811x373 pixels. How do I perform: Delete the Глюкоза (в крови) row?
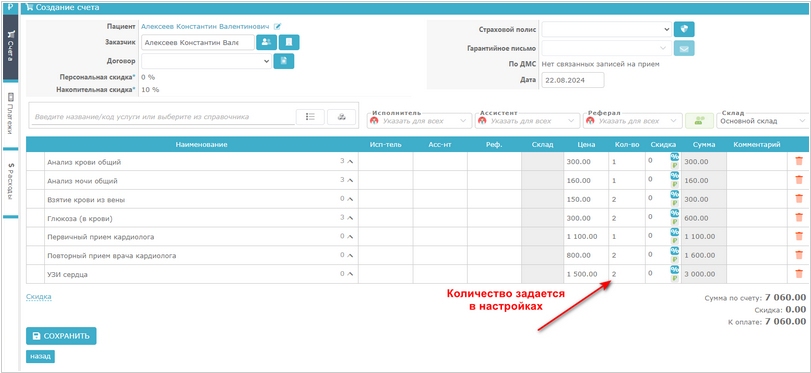click(x=799, y=217)
